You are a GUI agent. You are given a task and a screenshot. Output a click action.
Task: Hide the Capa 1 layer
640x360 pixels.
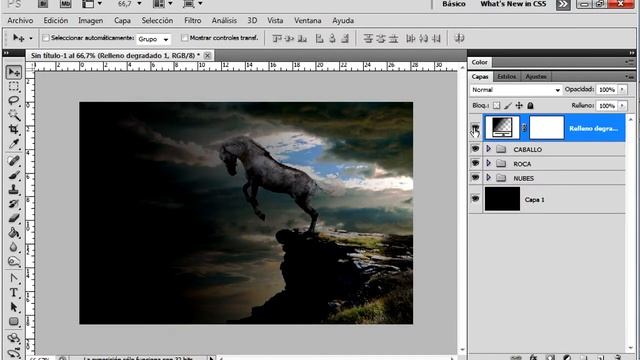click(475, 199)
